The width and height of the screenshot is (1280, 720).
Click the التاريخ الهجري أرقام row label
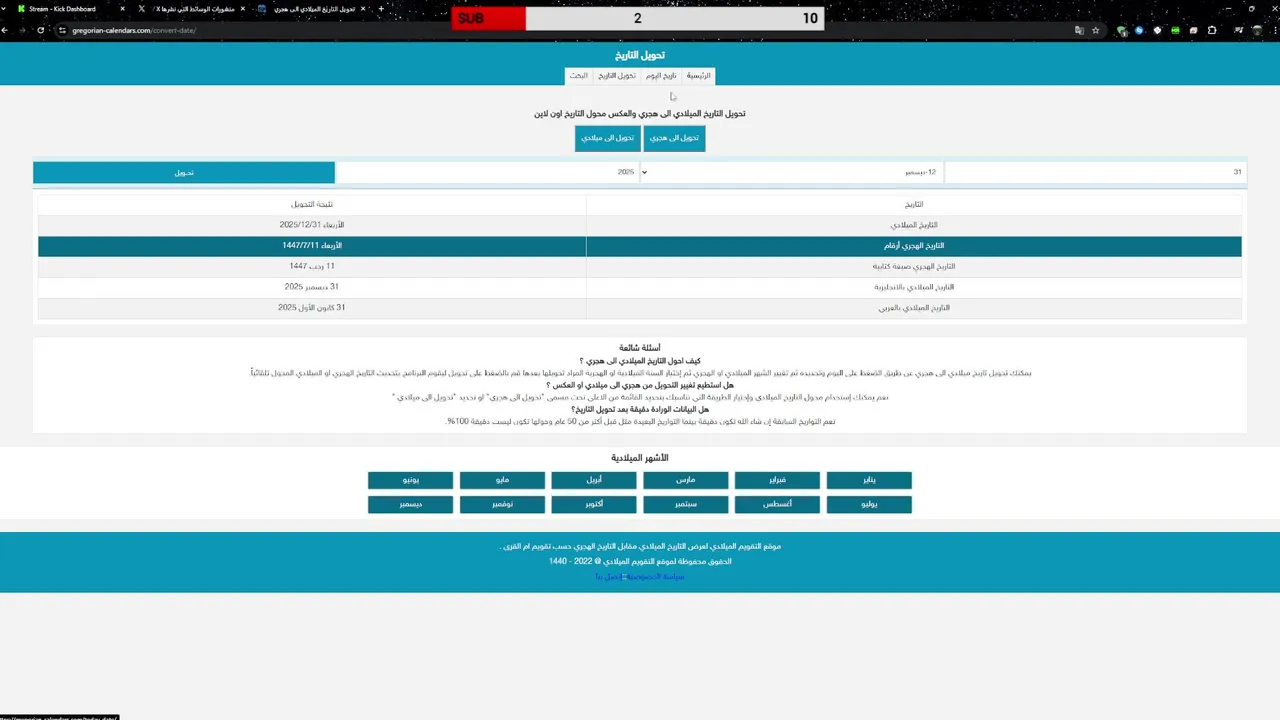point(914,246)
